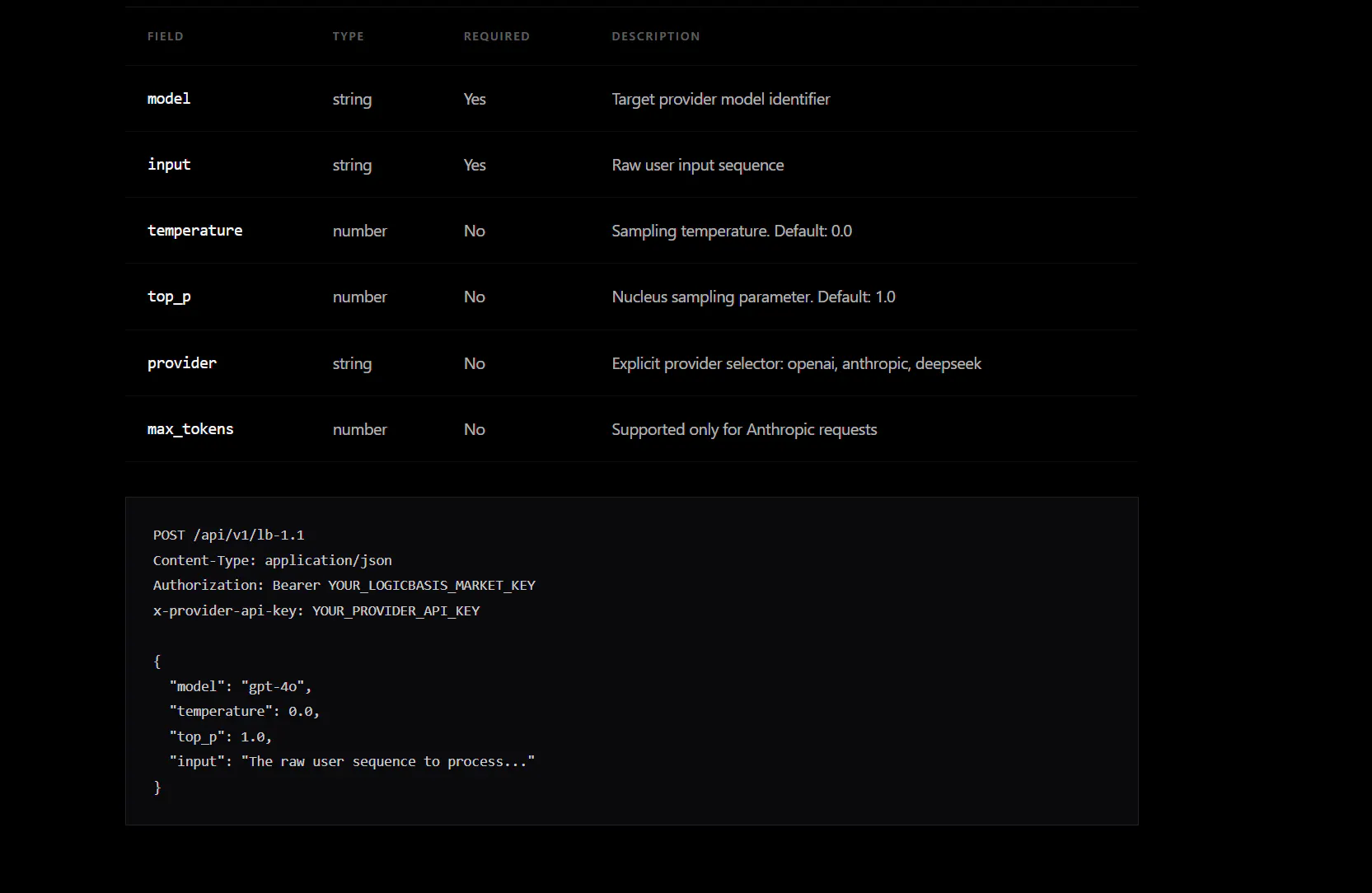
Task: Click the 'input' field name
Action: [x=169, y=165]
